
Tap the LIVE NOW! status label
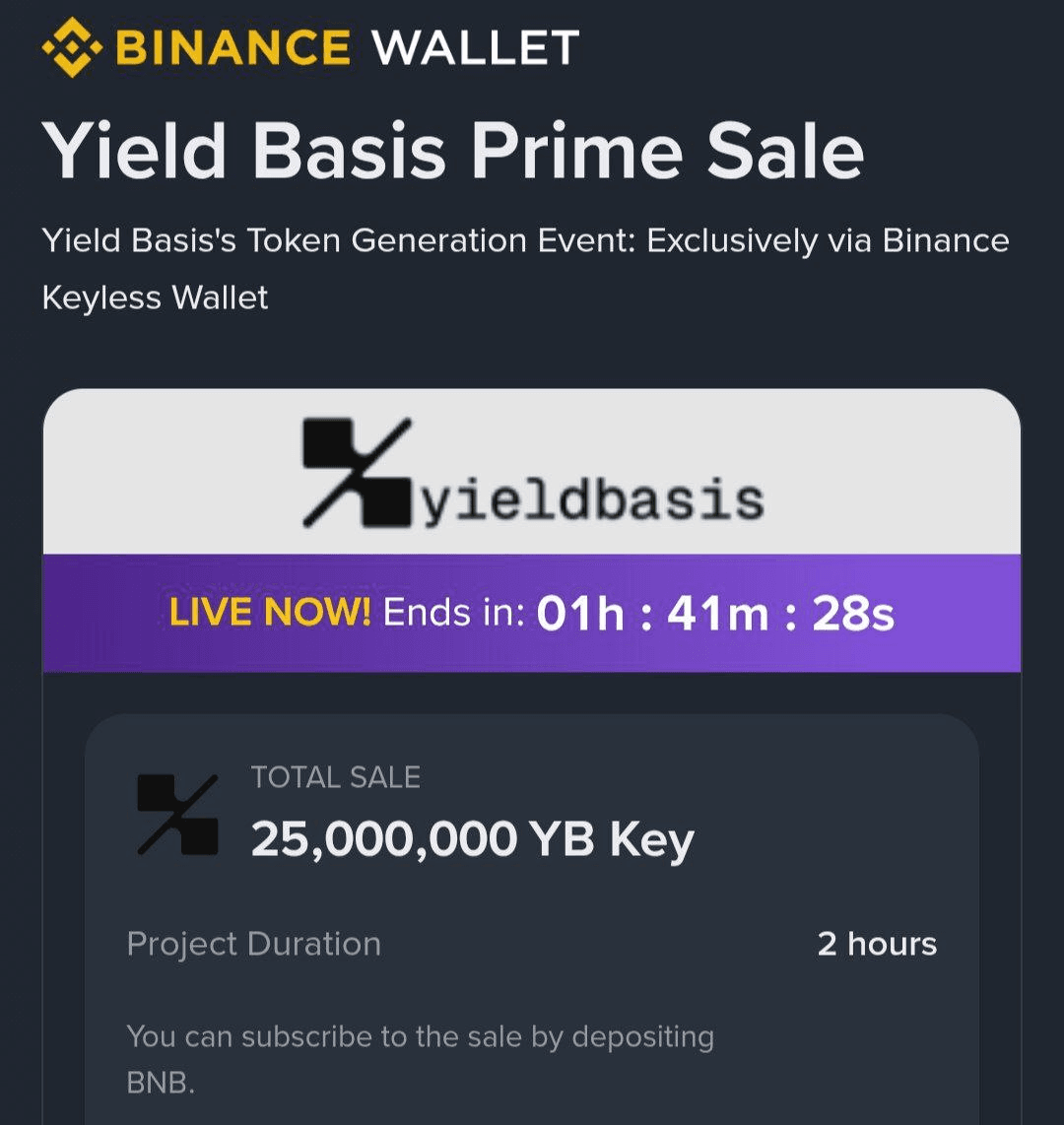270,613
